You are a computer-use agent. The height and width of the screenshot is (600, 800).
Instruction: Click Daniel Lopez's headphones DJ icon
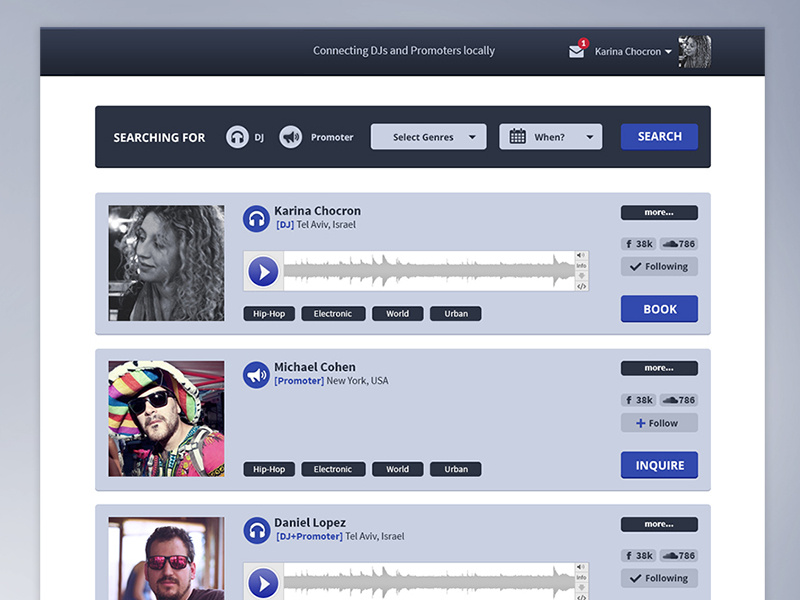256,531
